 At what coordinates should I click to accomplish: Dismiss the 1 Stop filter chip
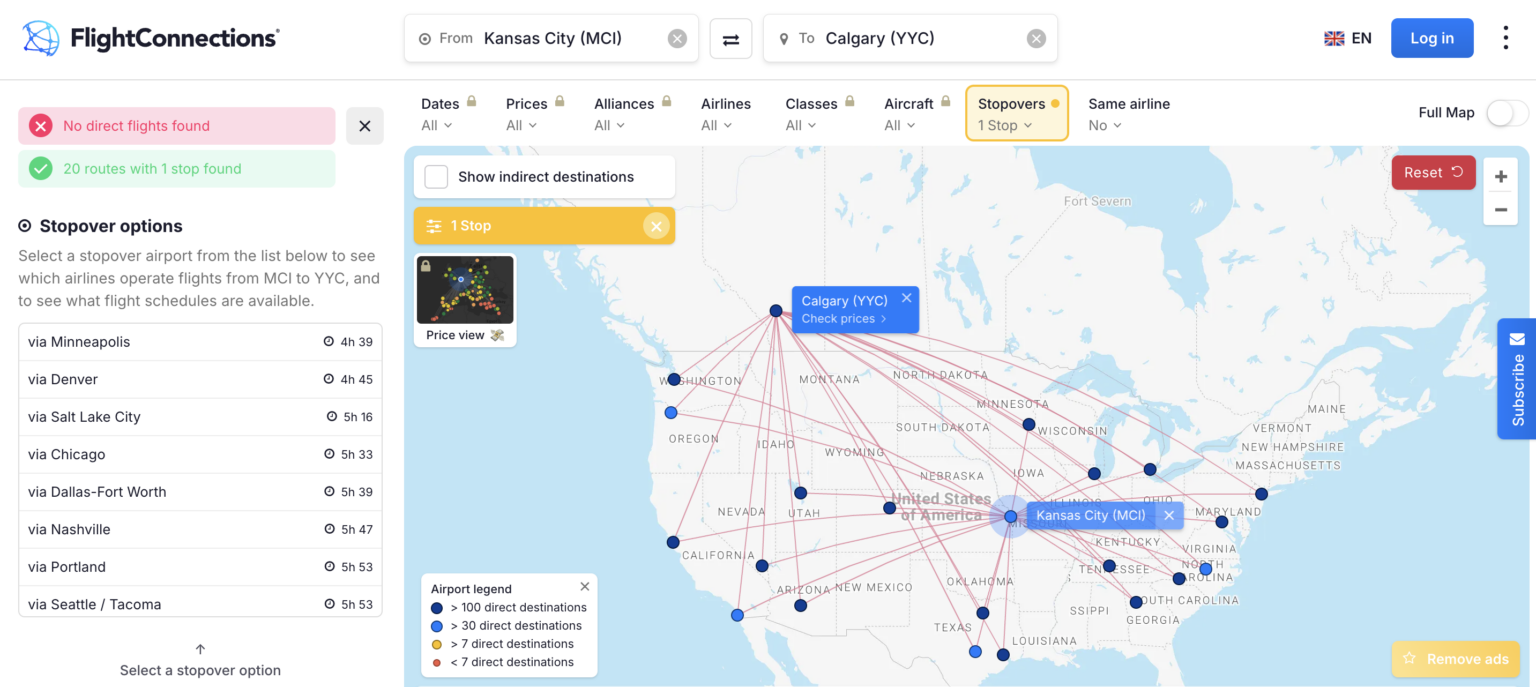(657, 226)
